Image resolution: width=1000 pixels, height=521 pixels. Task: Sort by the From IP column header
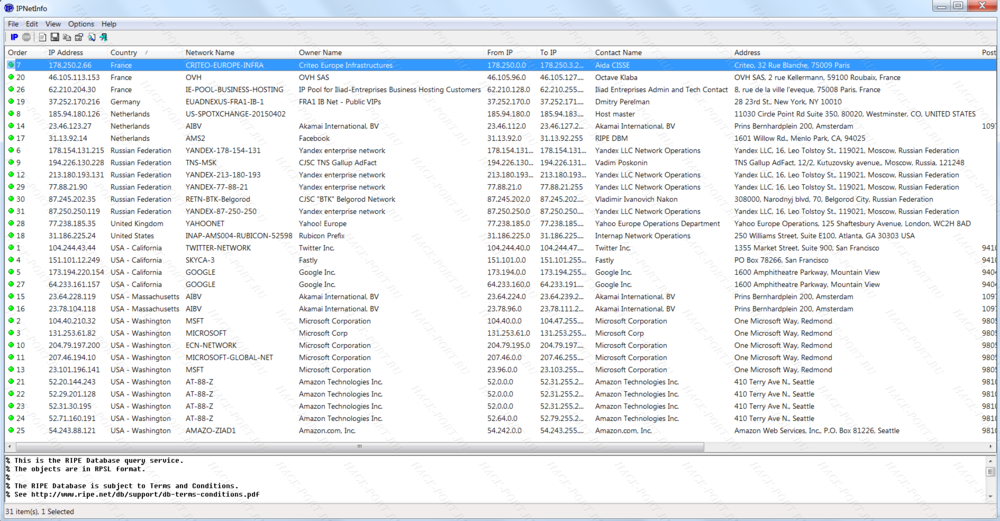pyautogui.click(x=510, y=52)
